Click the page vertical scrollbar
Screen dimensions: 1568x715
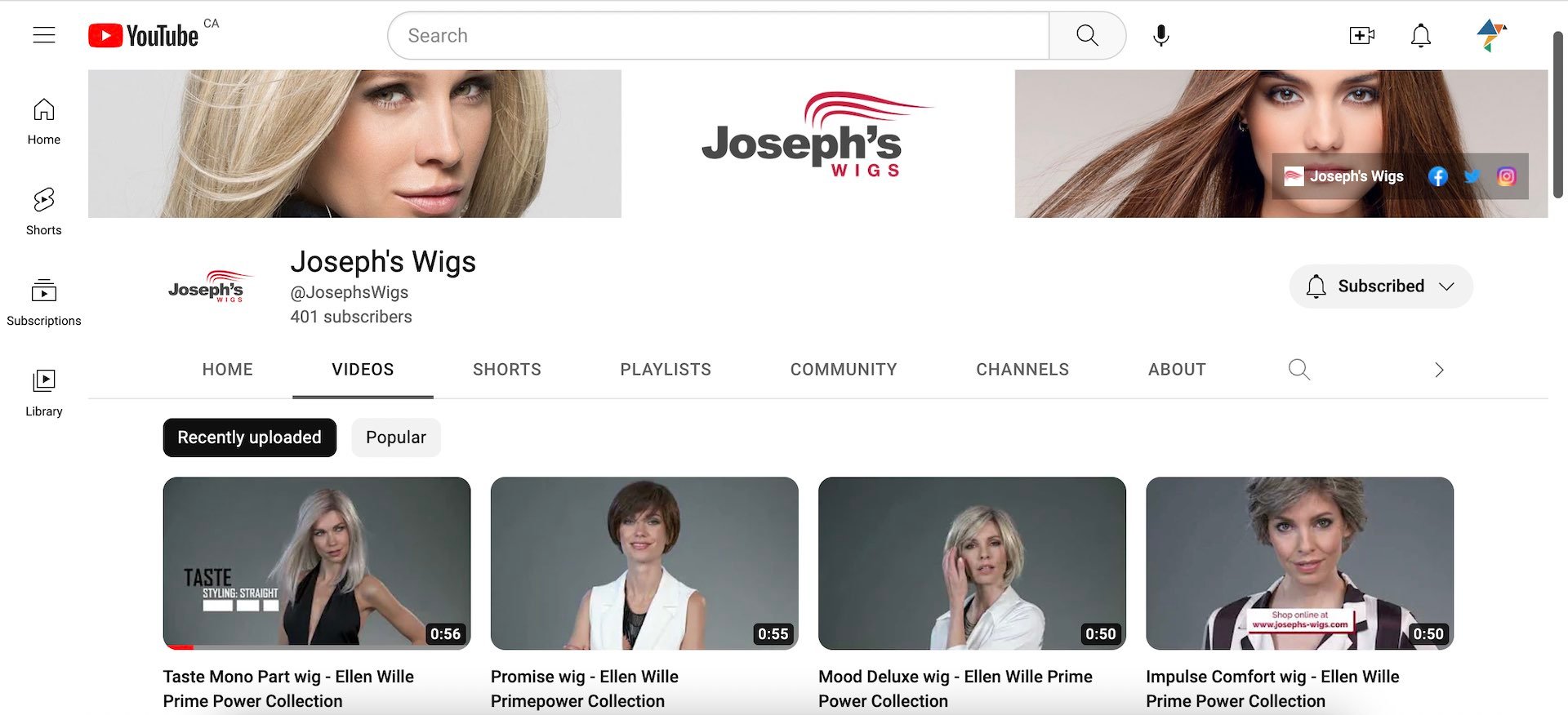coord(1558,114)
